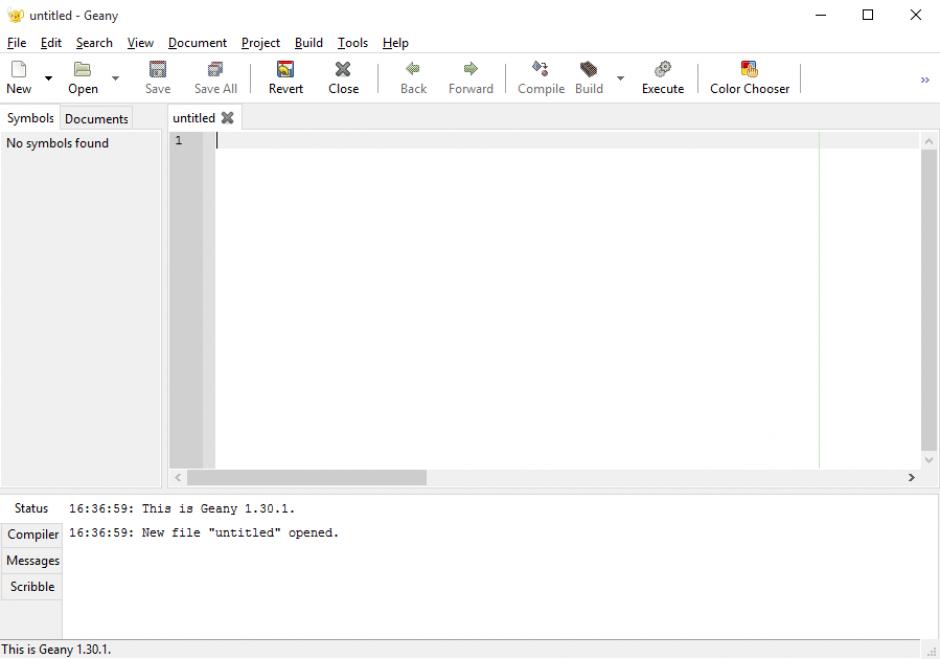Open the Document menu
The height and width of the screenshot is (659, 940).
click(x=197, y=43)
